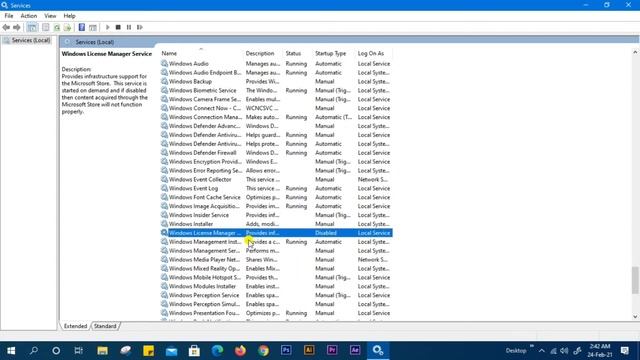Screen dimensions: 640x360
Task: Select the Windows Modules Installer row
Action: point(276,286)
